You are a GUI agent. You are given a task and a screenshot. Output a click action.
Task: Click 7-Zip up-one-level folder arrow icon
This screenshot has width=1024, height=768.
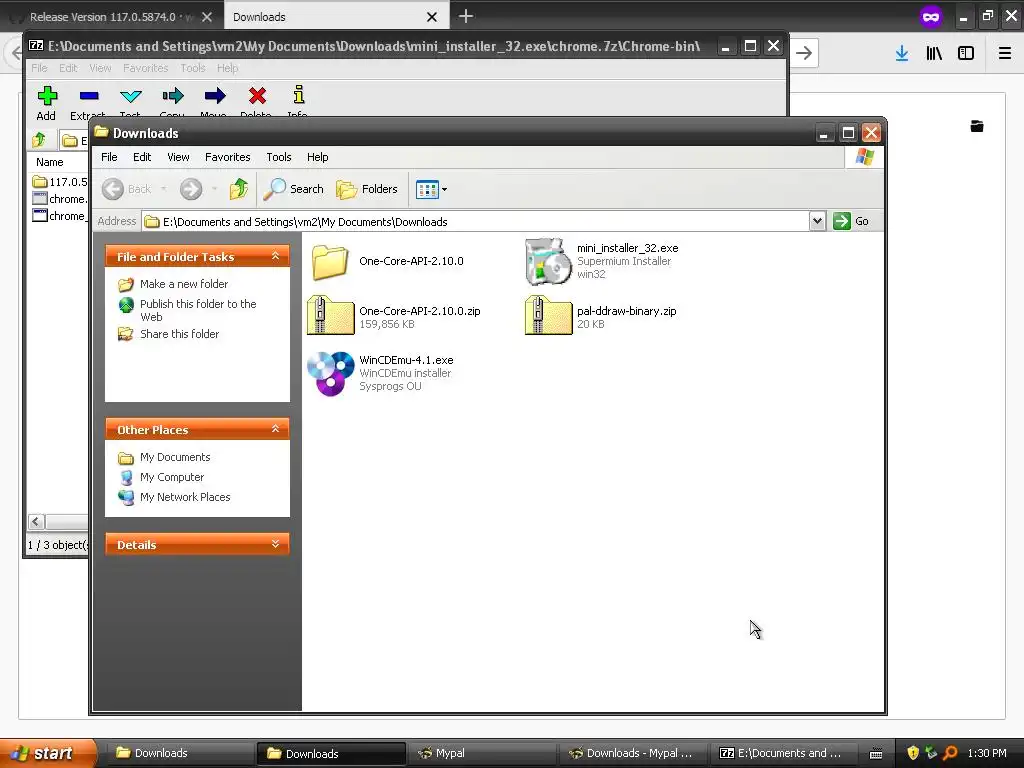pyautogui.click(x=39, y=140)
